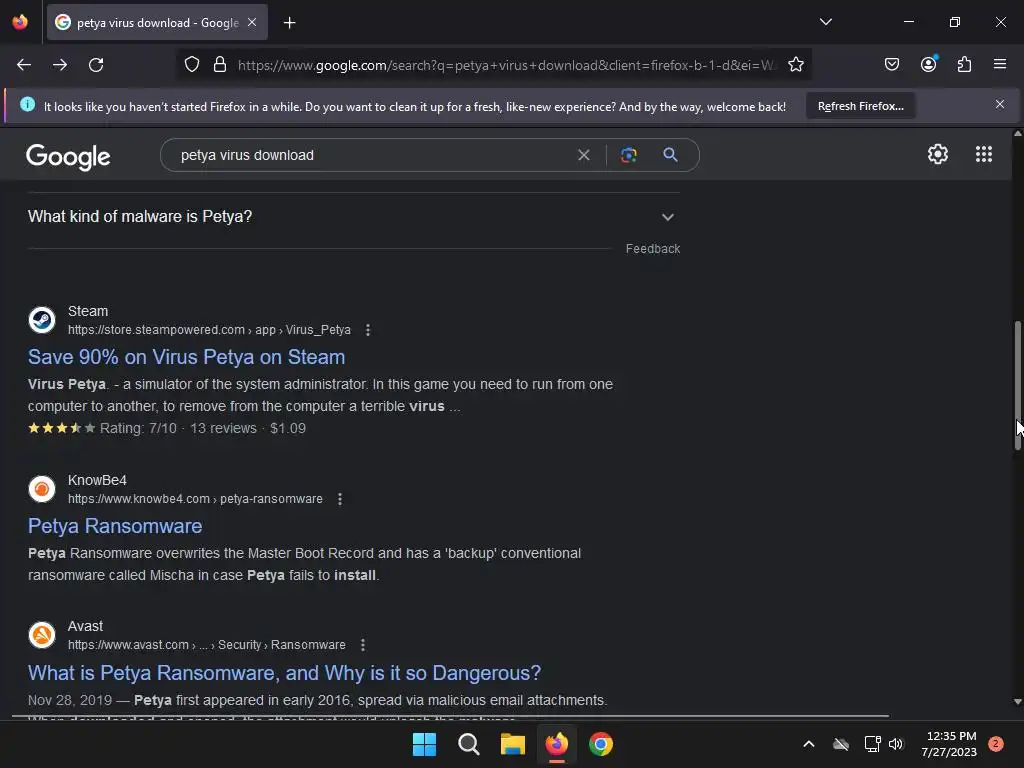
Task: Open the Firefox account menu
Action: coord(928,64)
